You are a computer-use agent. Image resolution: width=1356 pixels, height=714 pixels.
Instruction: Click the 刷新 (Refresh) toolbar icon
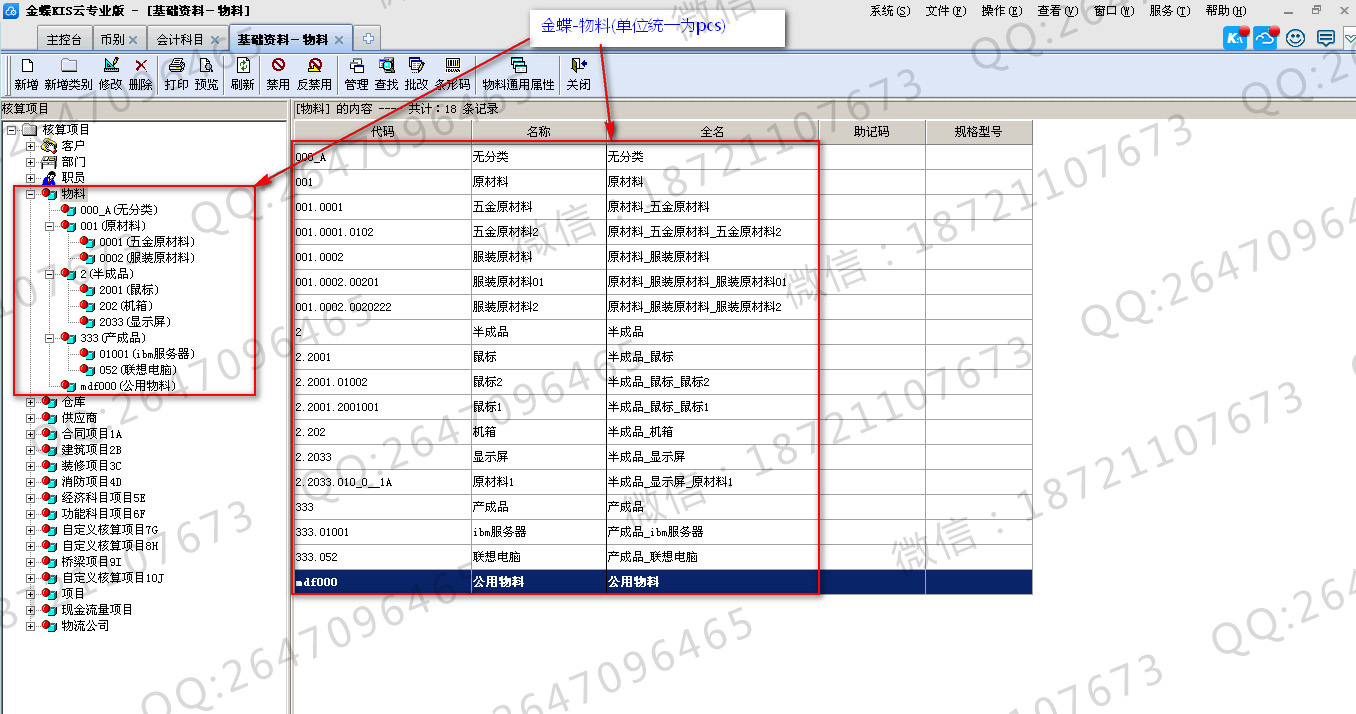(242, 67)
